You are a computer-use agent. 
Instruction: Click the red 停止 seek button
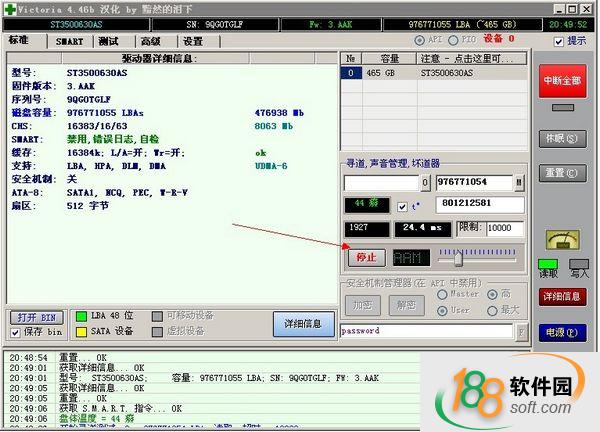(367, 257)
